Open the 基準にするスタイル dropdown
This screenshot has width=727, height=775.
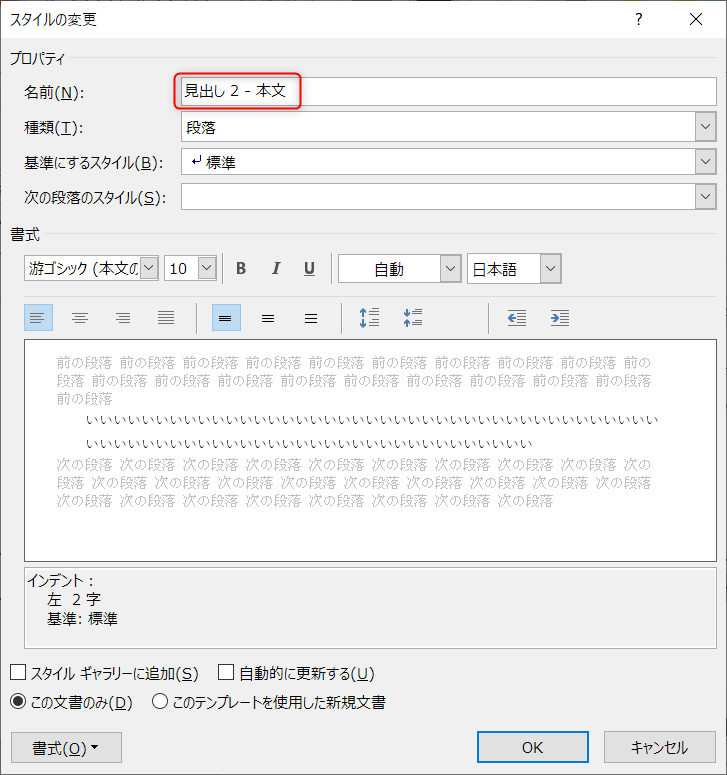tap(706, 162)
